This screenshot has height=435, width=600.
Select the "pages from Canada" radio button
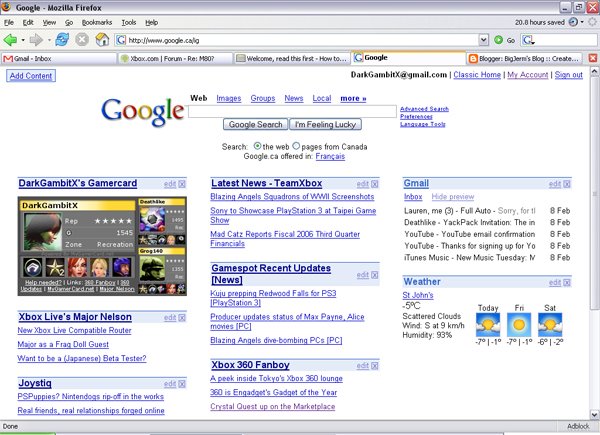(x=296, y=146)
